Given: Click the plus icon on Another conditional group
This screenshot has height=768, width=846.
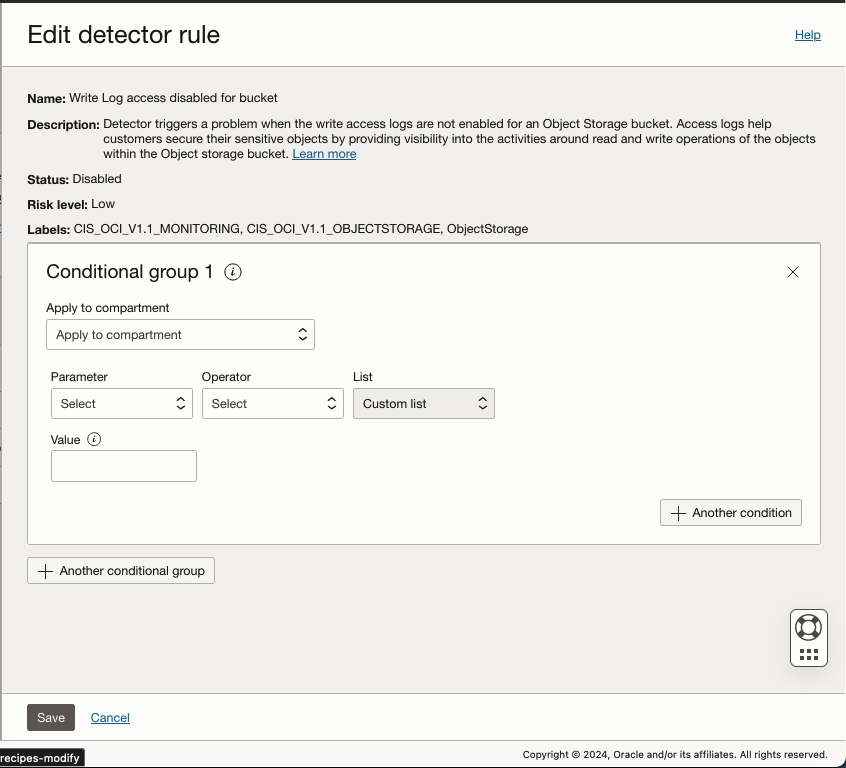Looking at the screenshot, I should coord(45,570).
